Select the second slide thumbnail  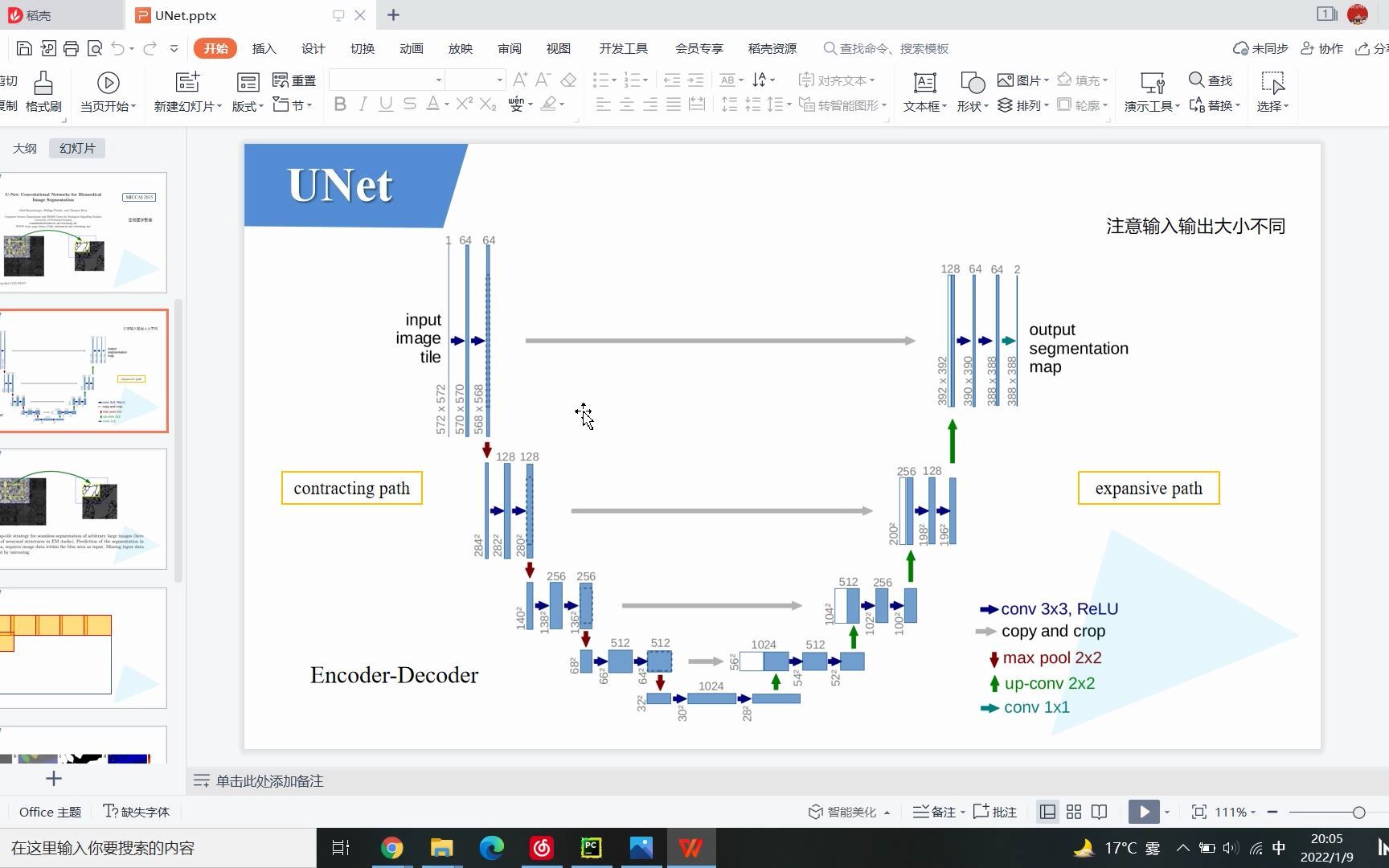pos(84,371)
